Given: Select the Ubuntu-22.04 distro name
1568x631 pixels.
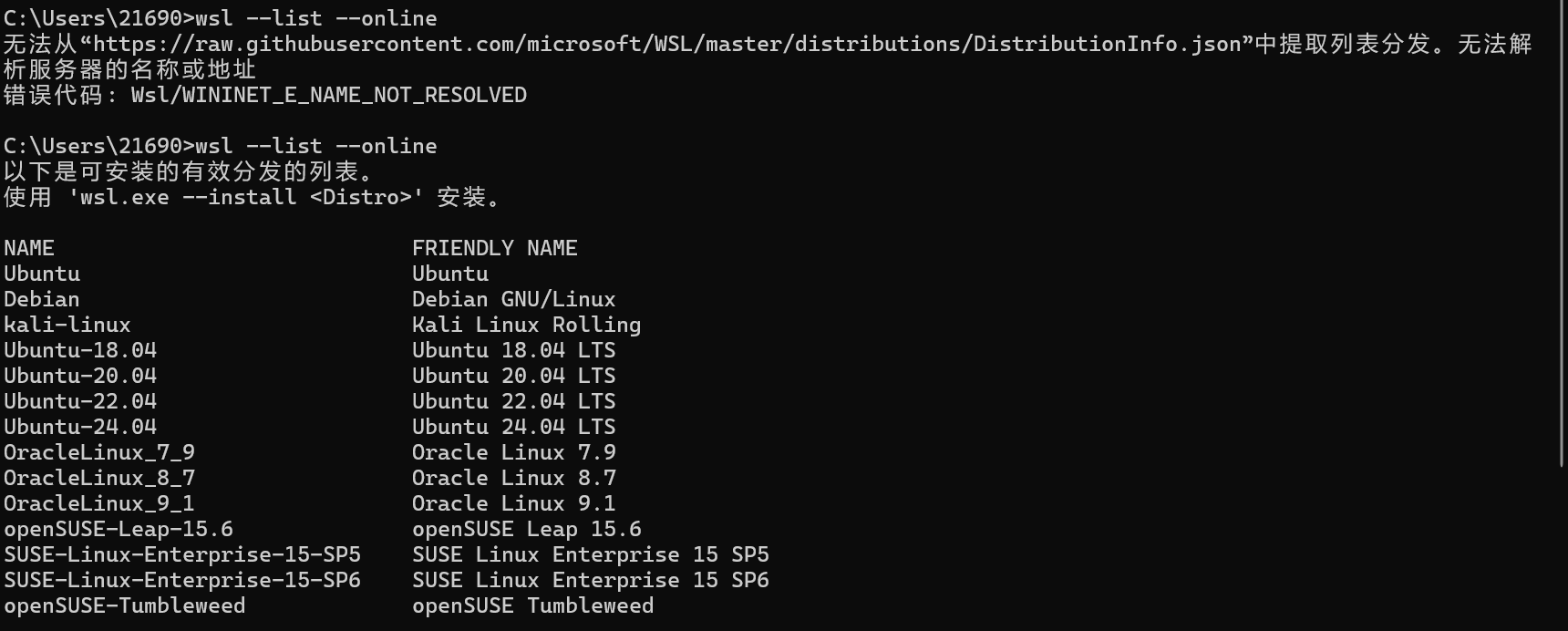Looking at the screenshot, I should 80,401.
